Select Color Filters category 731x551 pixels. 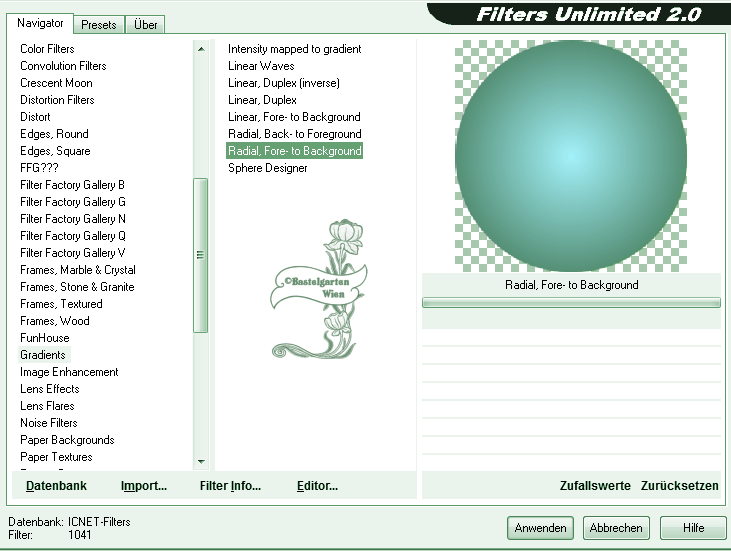(47, 49)
